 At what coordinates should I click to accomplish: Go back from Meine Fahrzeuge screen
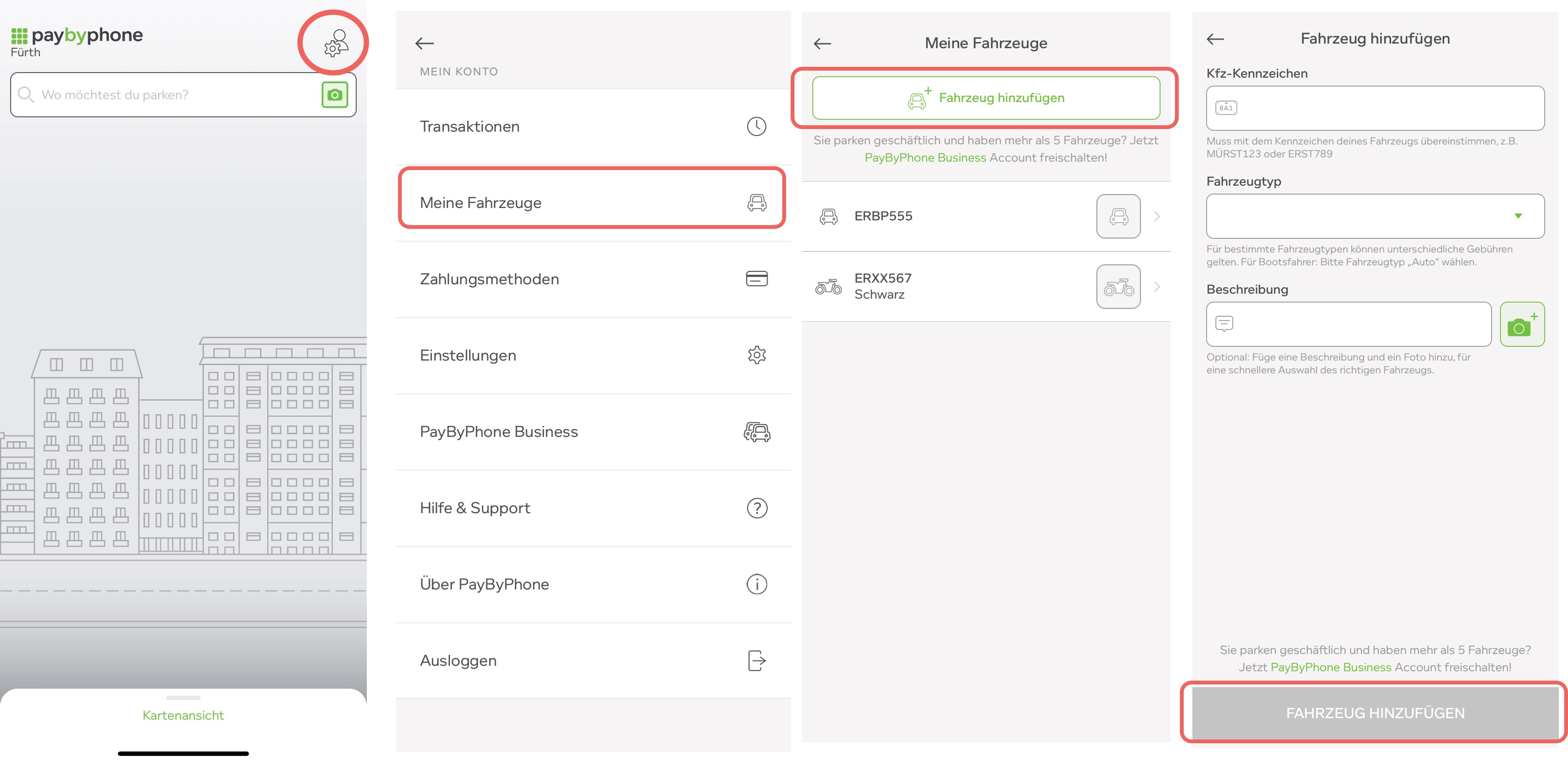click(822, 43)
